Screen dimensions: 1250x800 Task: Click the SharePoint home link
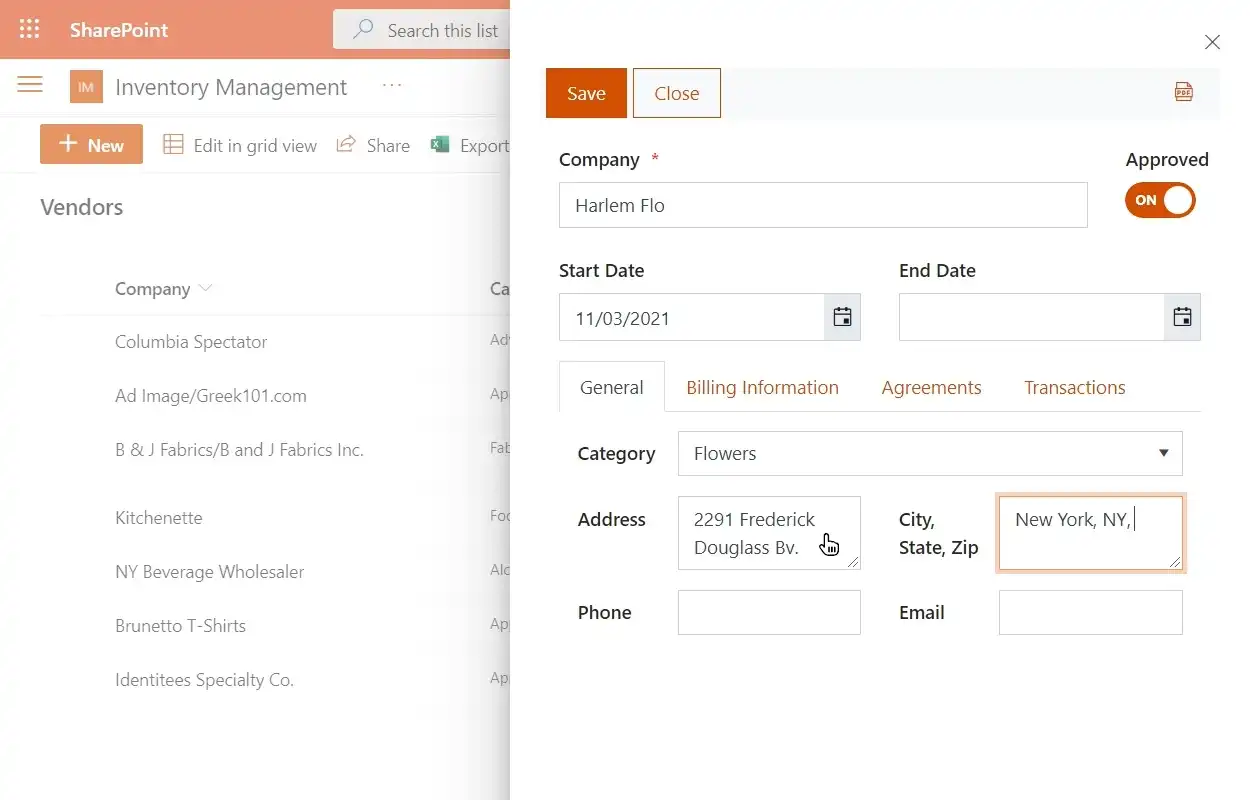(119, 30)
